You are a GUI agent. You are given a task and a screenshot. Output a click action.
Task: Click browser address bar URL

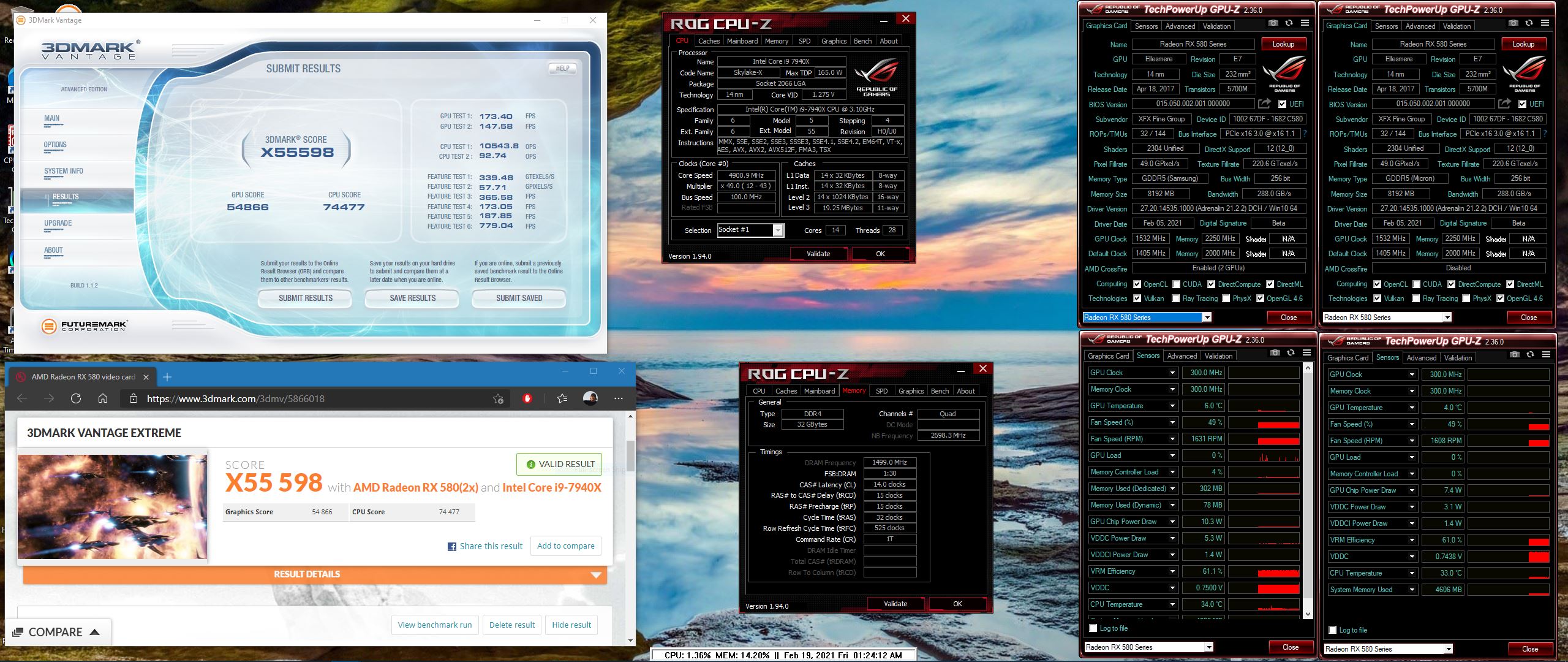tap(236, 398)
